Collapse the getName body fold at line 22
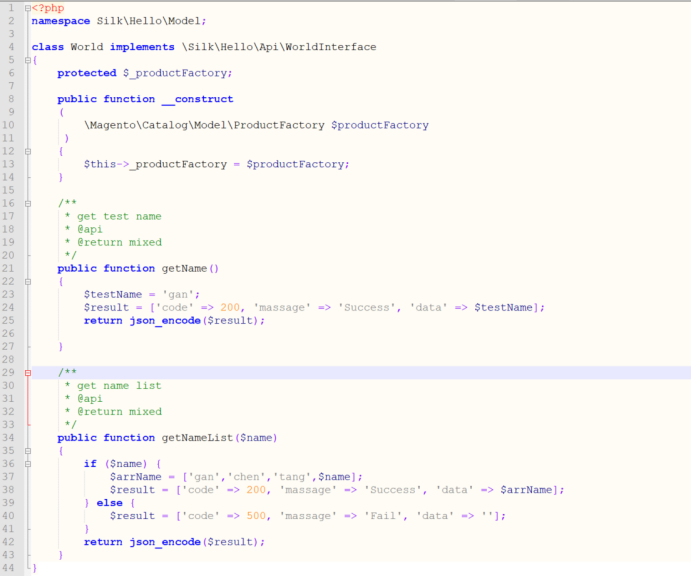The image size is (692, 576). click(28, 282)
